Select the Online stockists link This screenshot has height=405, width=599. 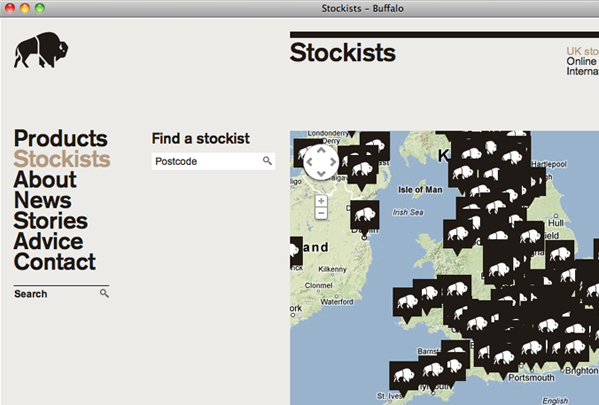coord(582,62)
